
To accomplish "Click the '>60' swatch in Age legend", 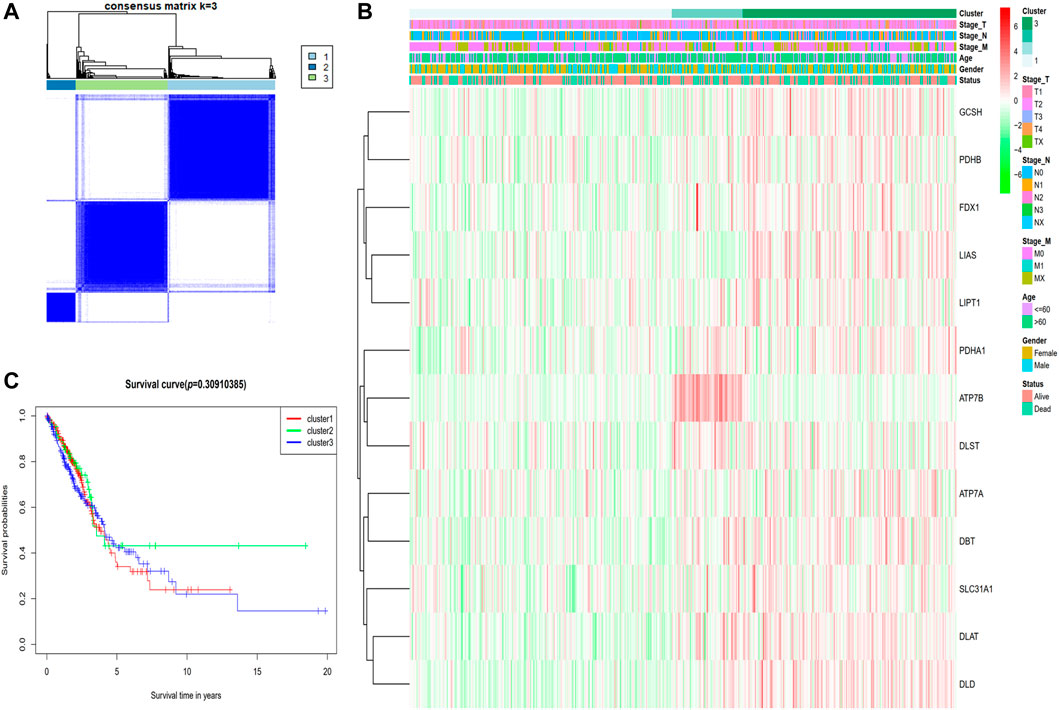I will coord(1027,322).
